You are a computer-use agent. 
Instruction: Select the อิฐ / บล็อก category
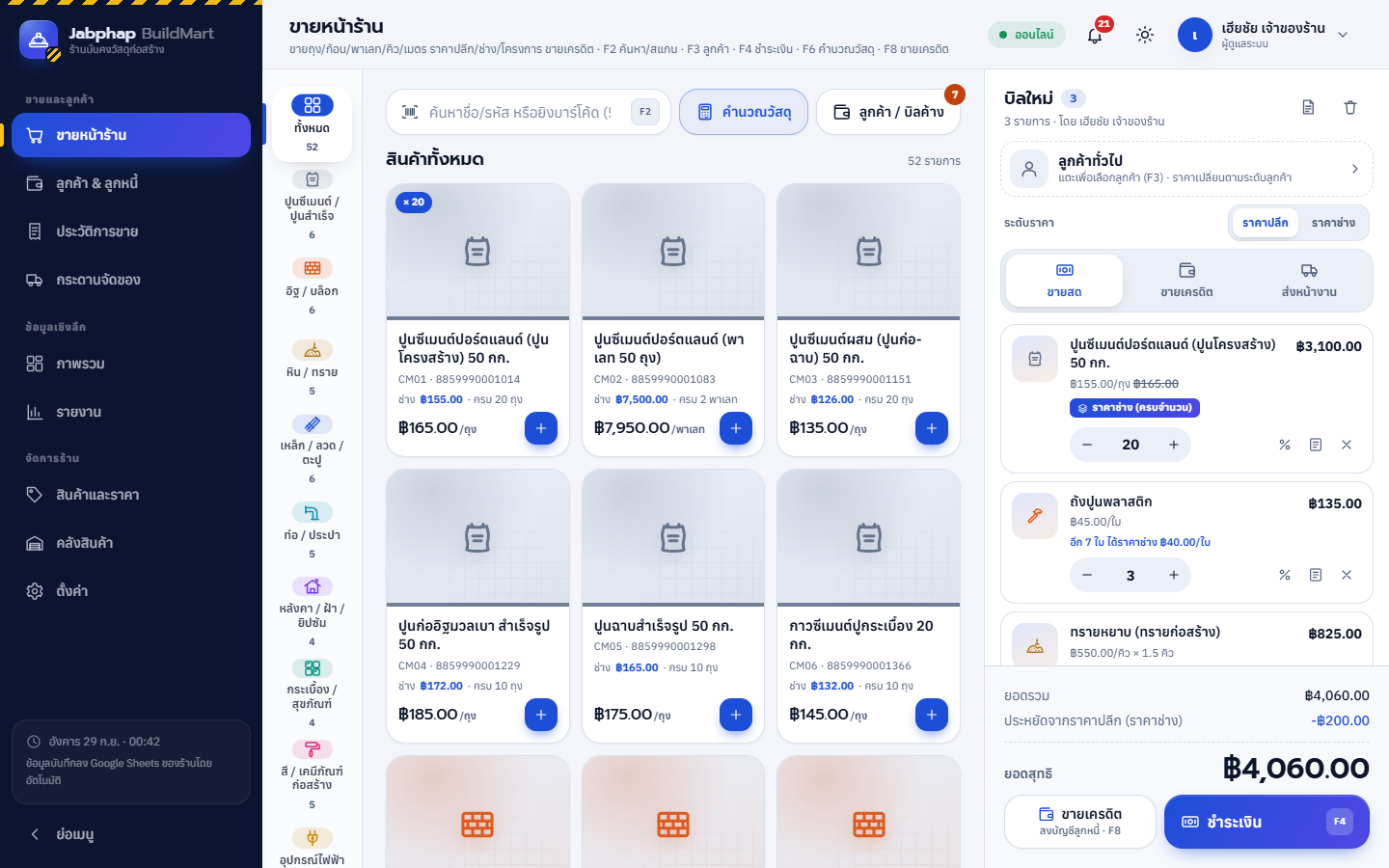click(x=312, y=287)
